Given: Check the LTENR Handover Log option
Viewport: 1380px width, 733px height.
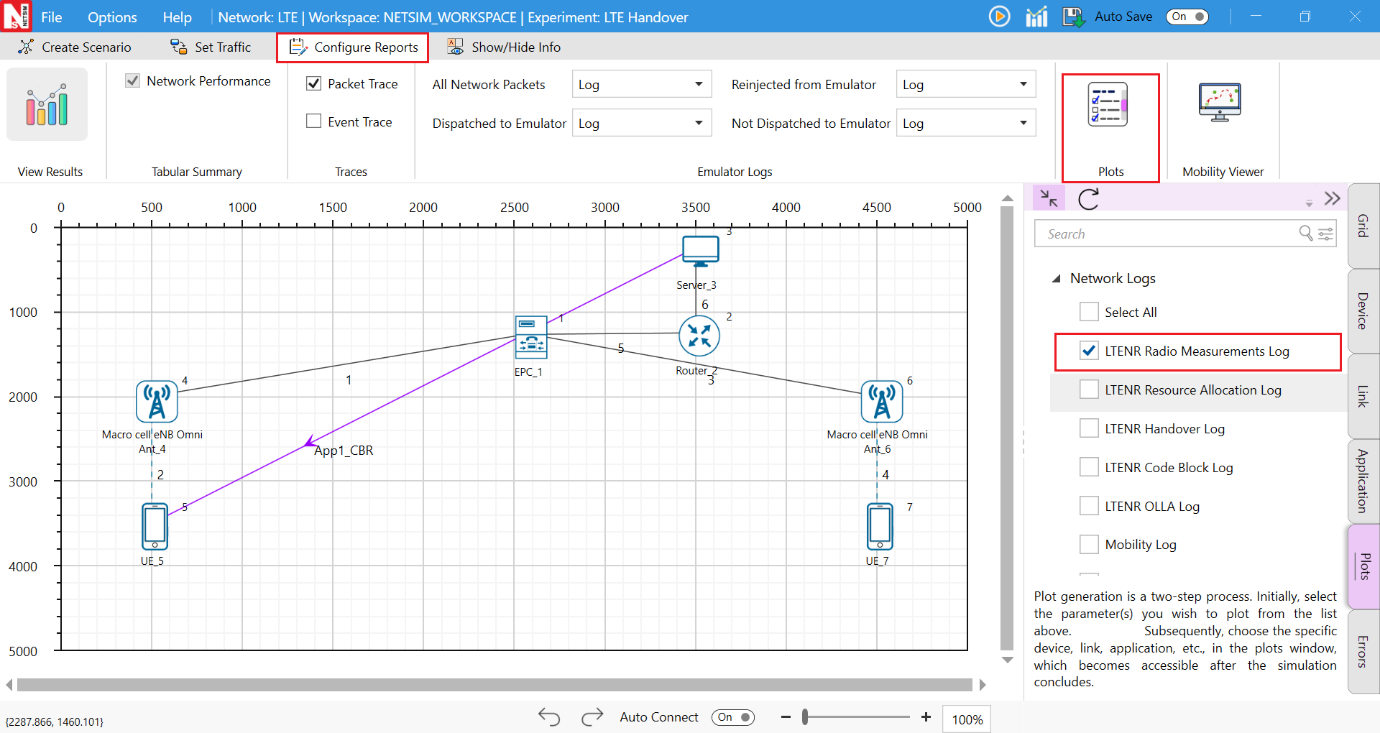Looking at the screenshot, I should pos(1089,429).
